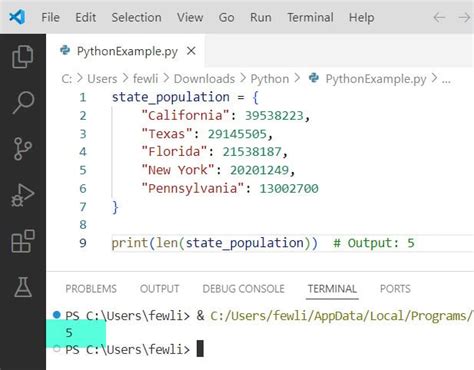Switch to the PORTS panel tab
Screen dimensions: 474x370
(x=395, y=289)
